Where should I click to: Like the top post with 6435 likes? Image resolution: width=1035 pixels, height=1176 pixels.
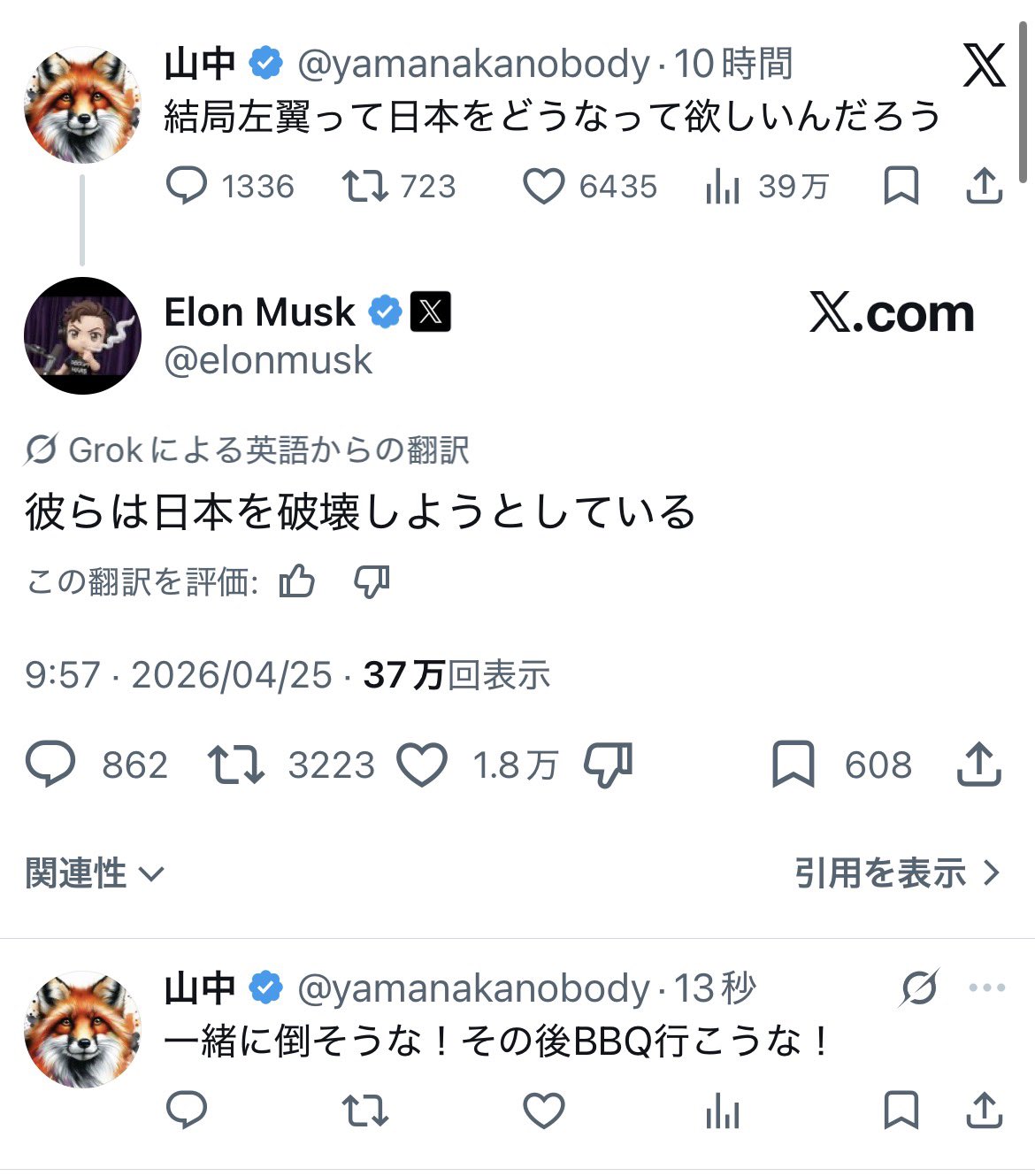[x=543, y=187]
